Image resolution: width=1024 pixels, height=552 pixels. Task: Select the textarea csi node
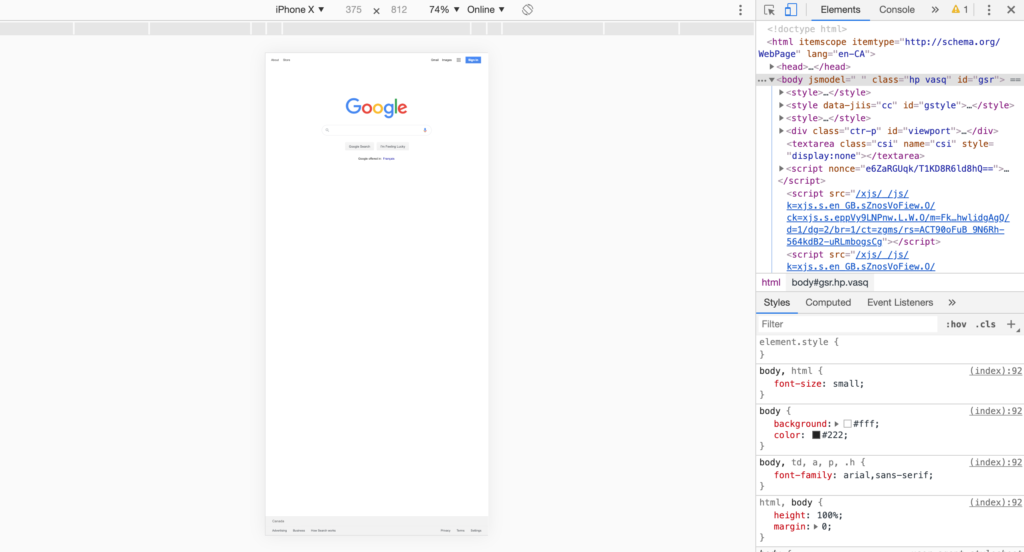890,150
